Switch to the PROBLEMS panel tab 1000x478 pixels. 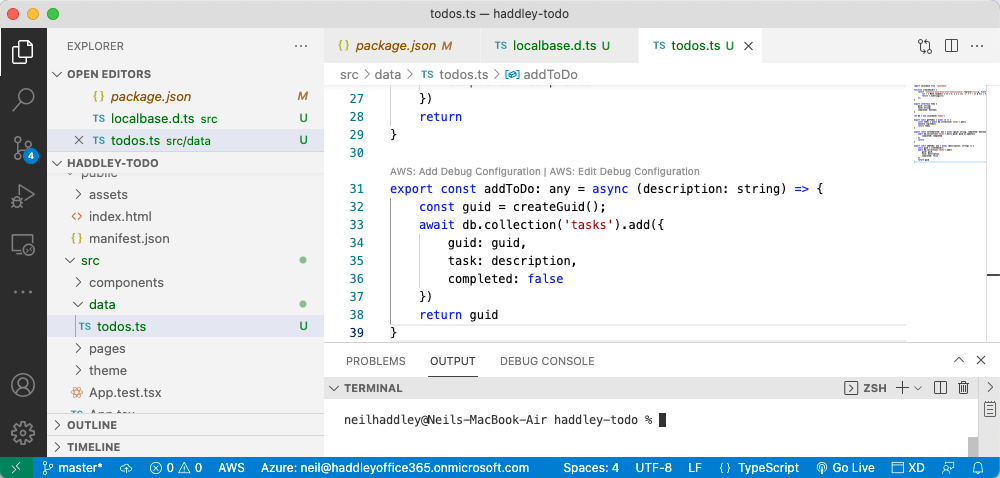[x=375, y=361]
